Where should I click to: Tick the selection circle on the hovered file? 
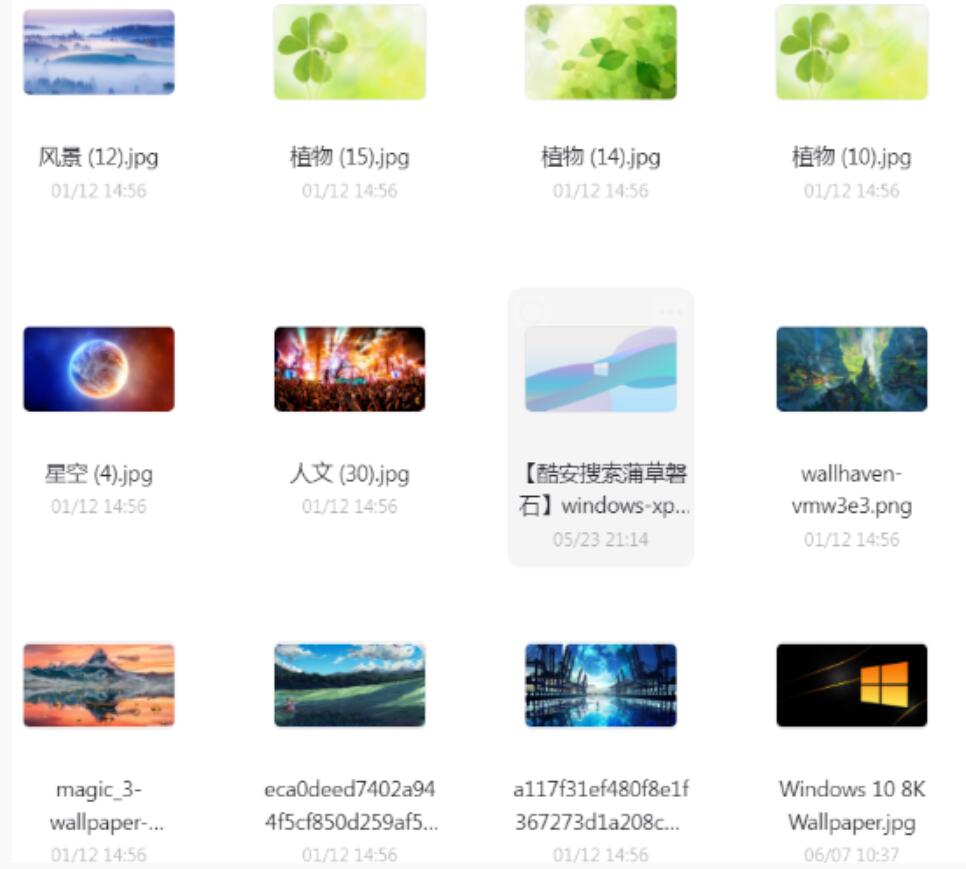click(x=531, y=312)
